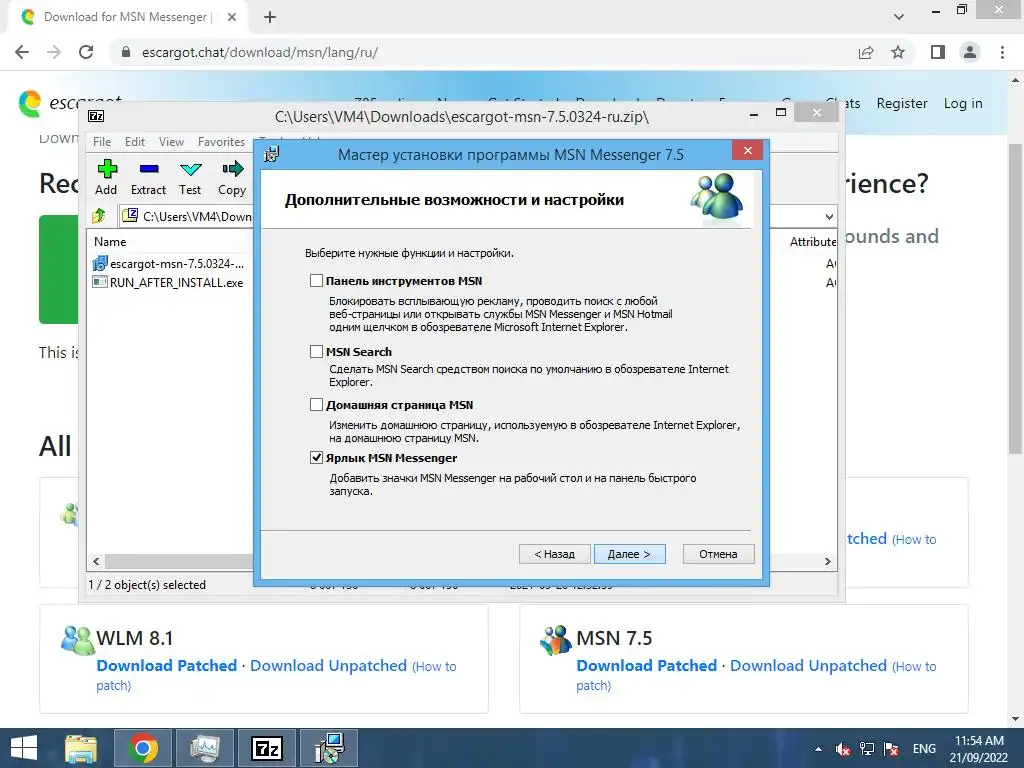Click Register in the website navigation
Viewport: 1024px width, 768px height.
pyautogui.click(x=902, y=103)
